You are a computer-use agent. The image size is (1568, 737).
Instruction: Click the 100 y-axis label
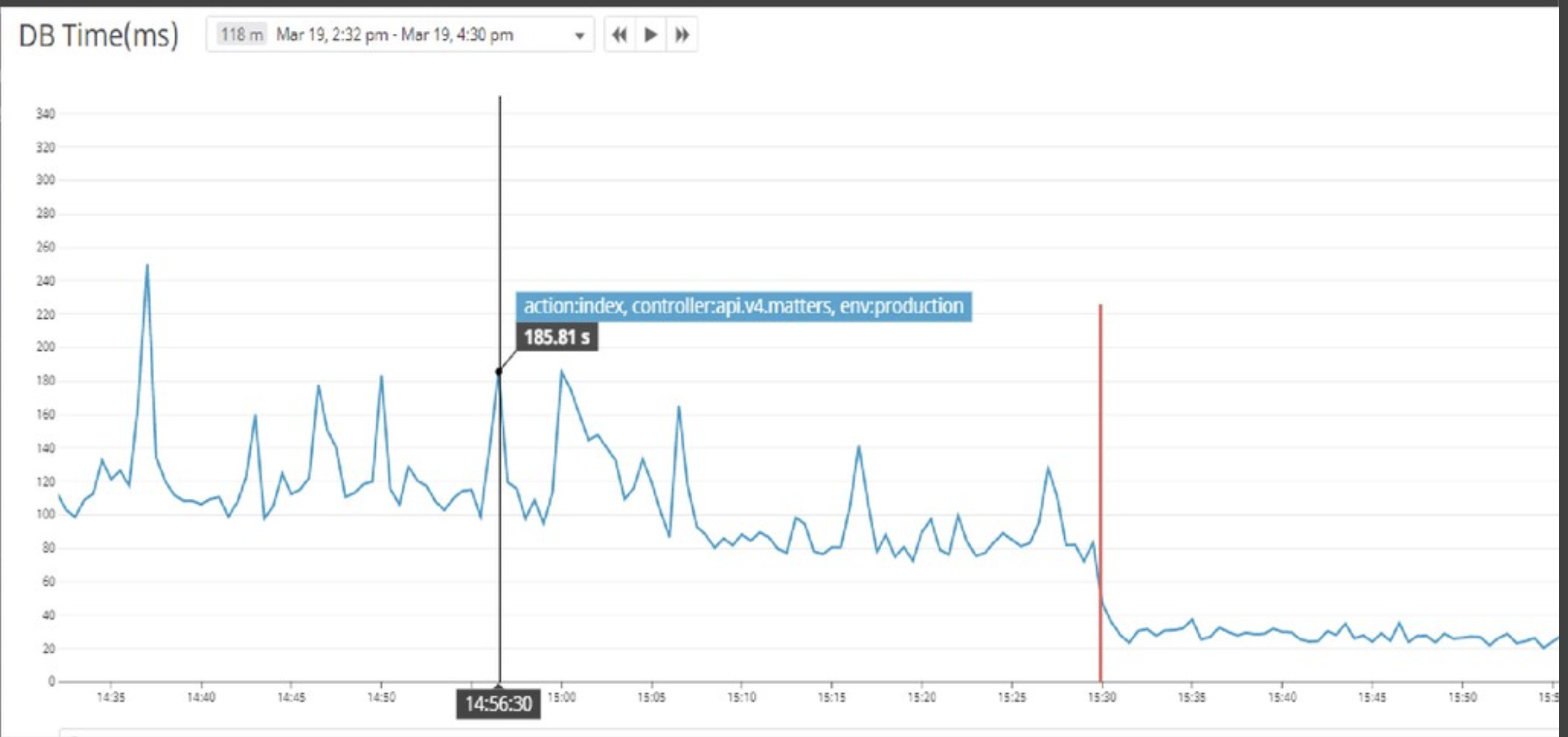coord(46,514)
